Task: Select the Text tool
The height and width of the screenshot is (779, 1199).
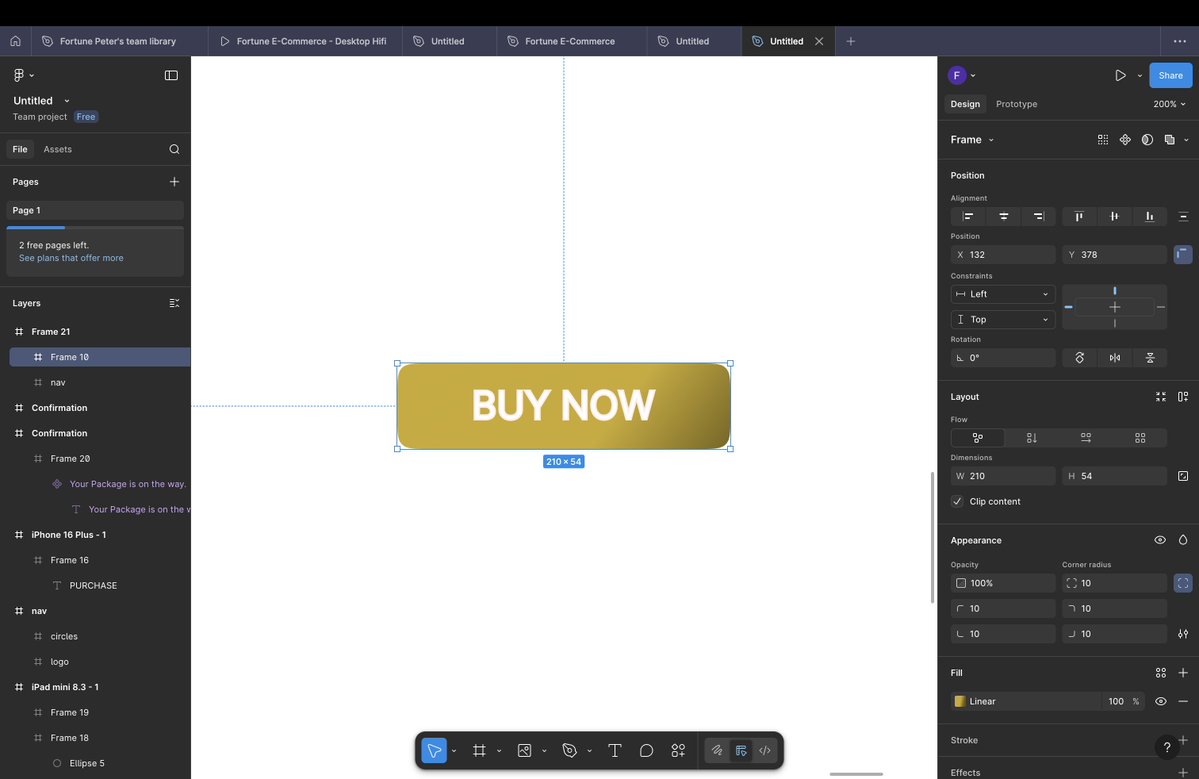Action: (615, 751)
